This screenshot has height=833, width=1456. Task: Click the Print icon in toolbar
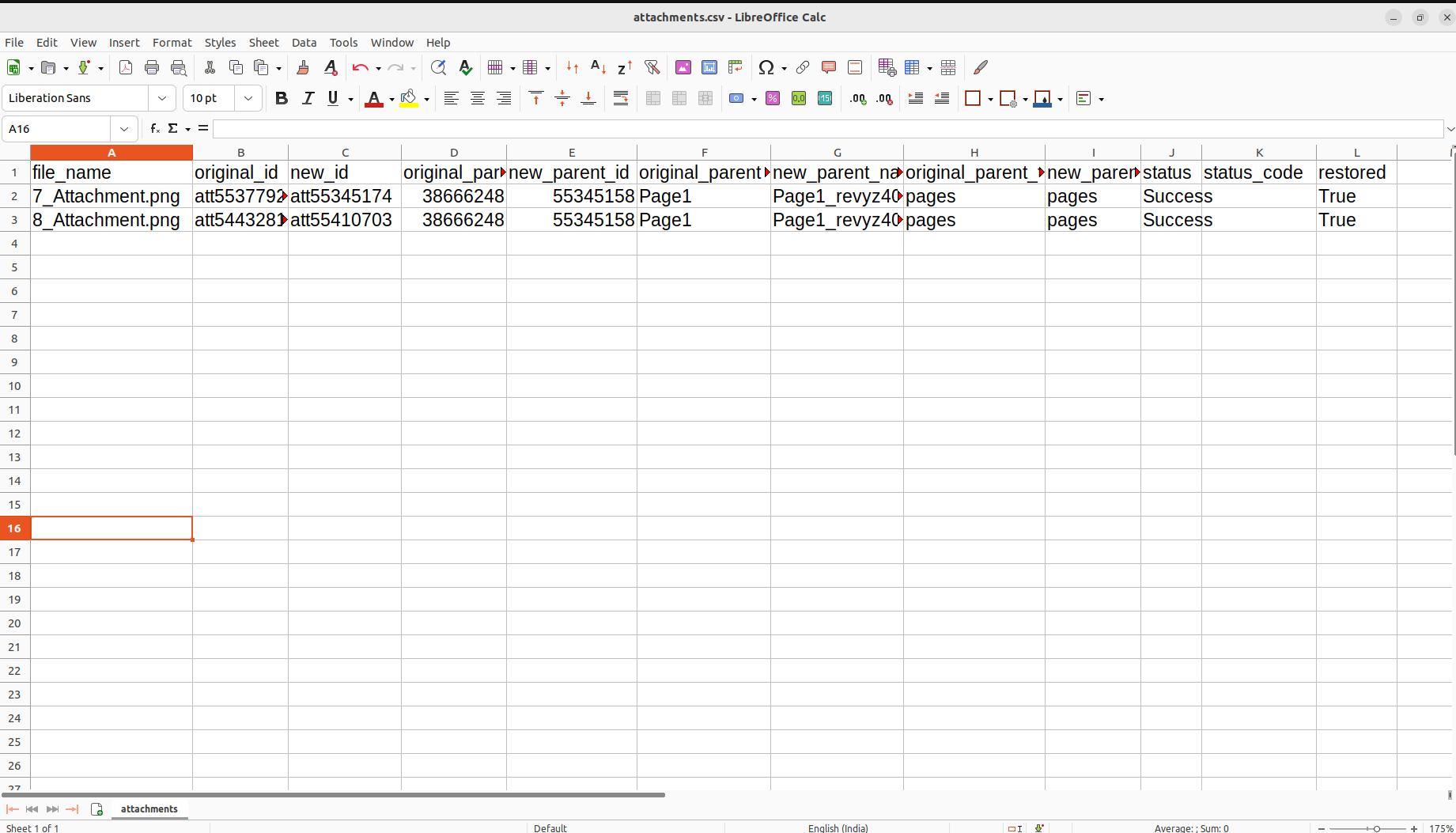[152, 68]
